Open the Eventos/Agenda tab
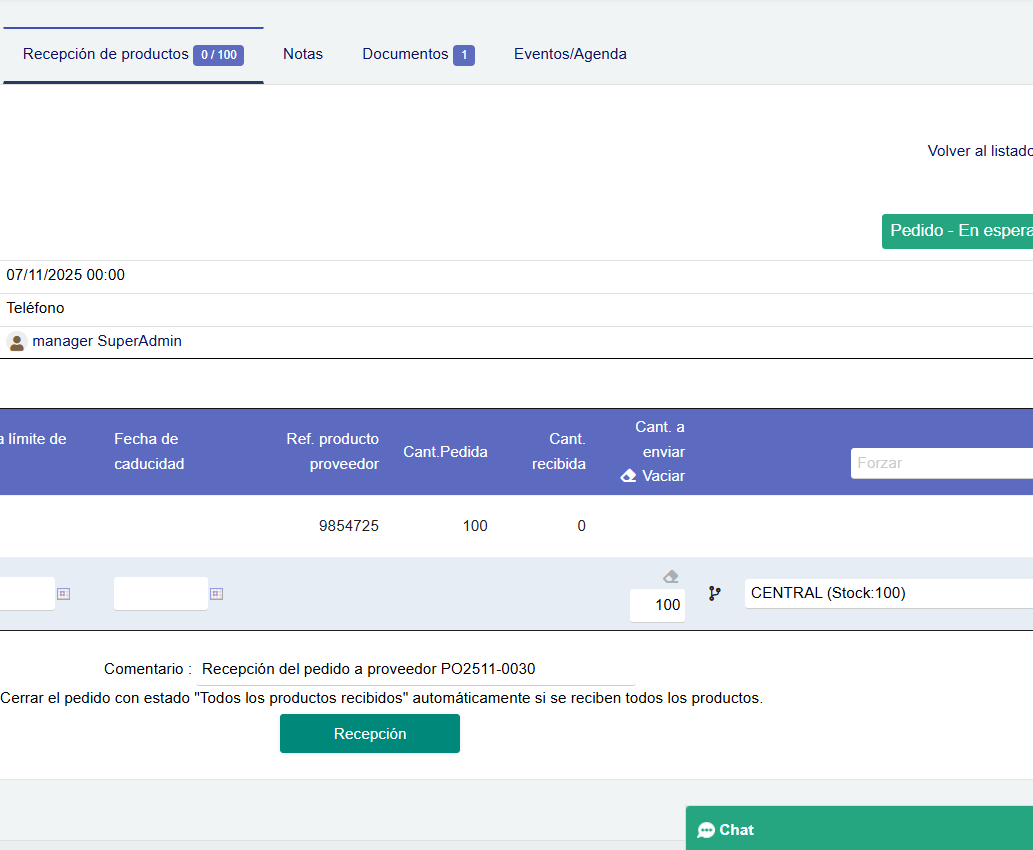1033x850 pixels. click(x=570, y=54)
